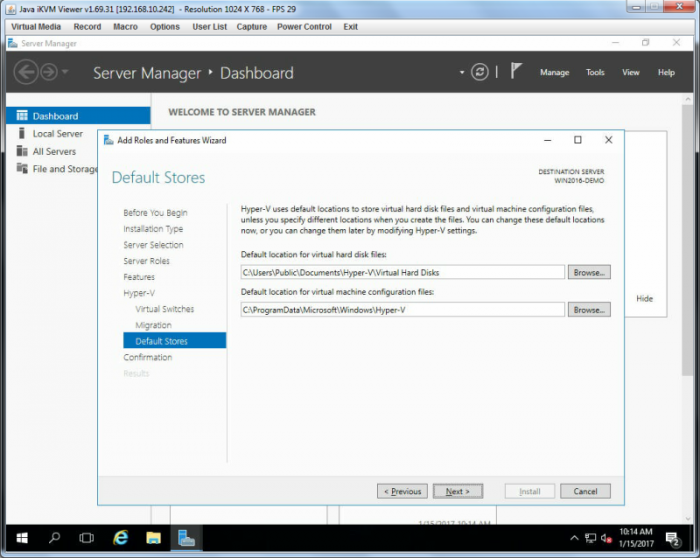Show hidden system tray icons
The image size is (700, 558).
click(x=574, y=538)
